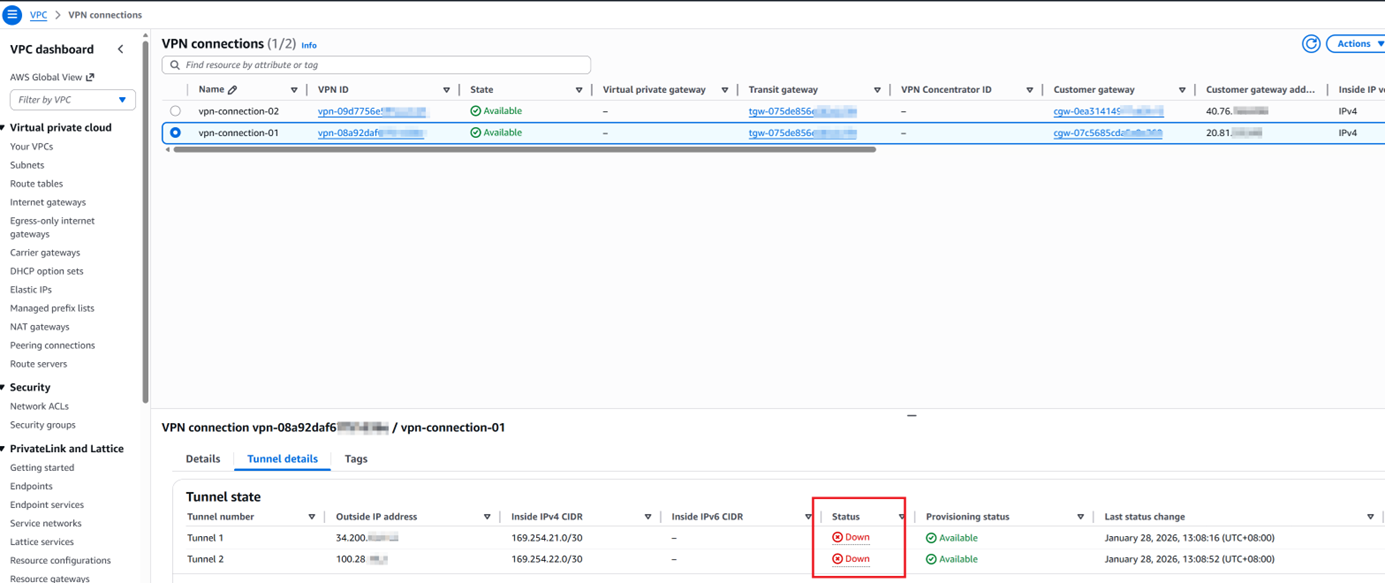Sort by the Virtual private gateway column
Screen dimensions: 1385x583
[725, 90]
